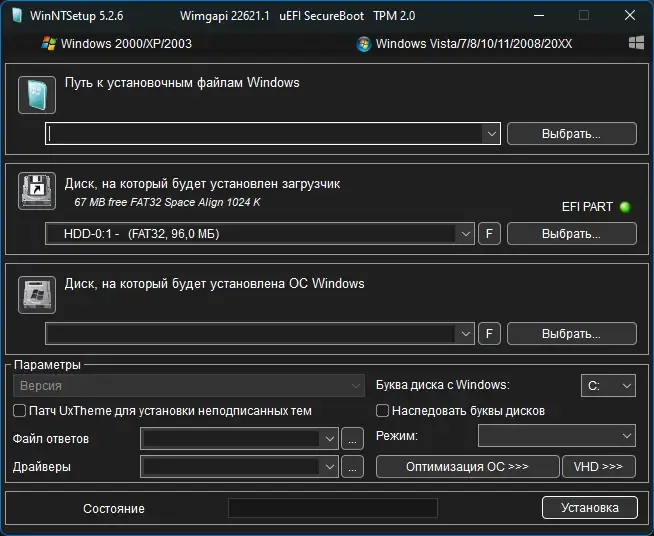
Task: Enable the UxTheme patch checkbox
Action: pos(20,410)
